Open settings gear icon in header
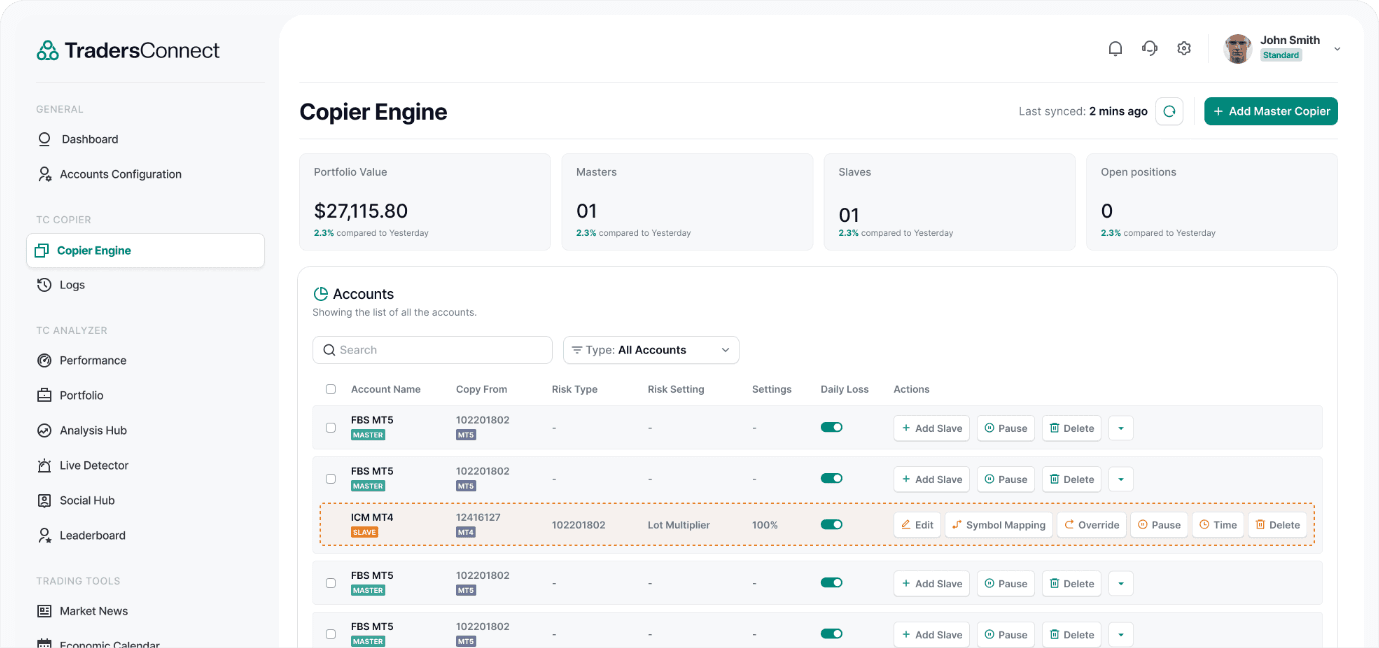Screen dimensions: 1379x648 1184,48
